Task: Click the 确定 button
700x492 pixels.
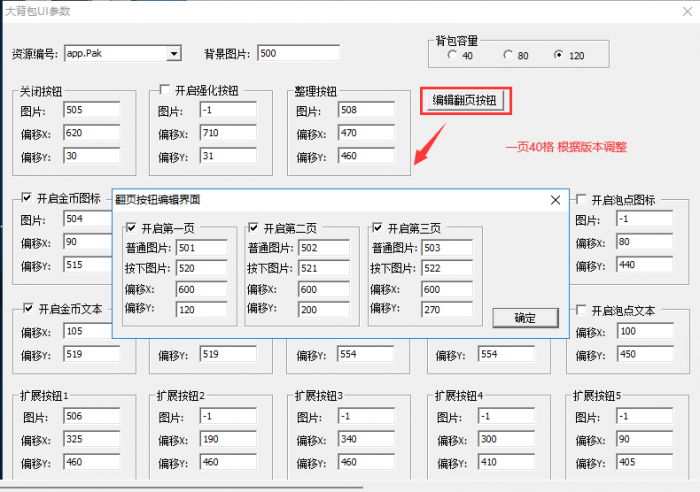Action: pyautogui.click(x=525, y=317)
